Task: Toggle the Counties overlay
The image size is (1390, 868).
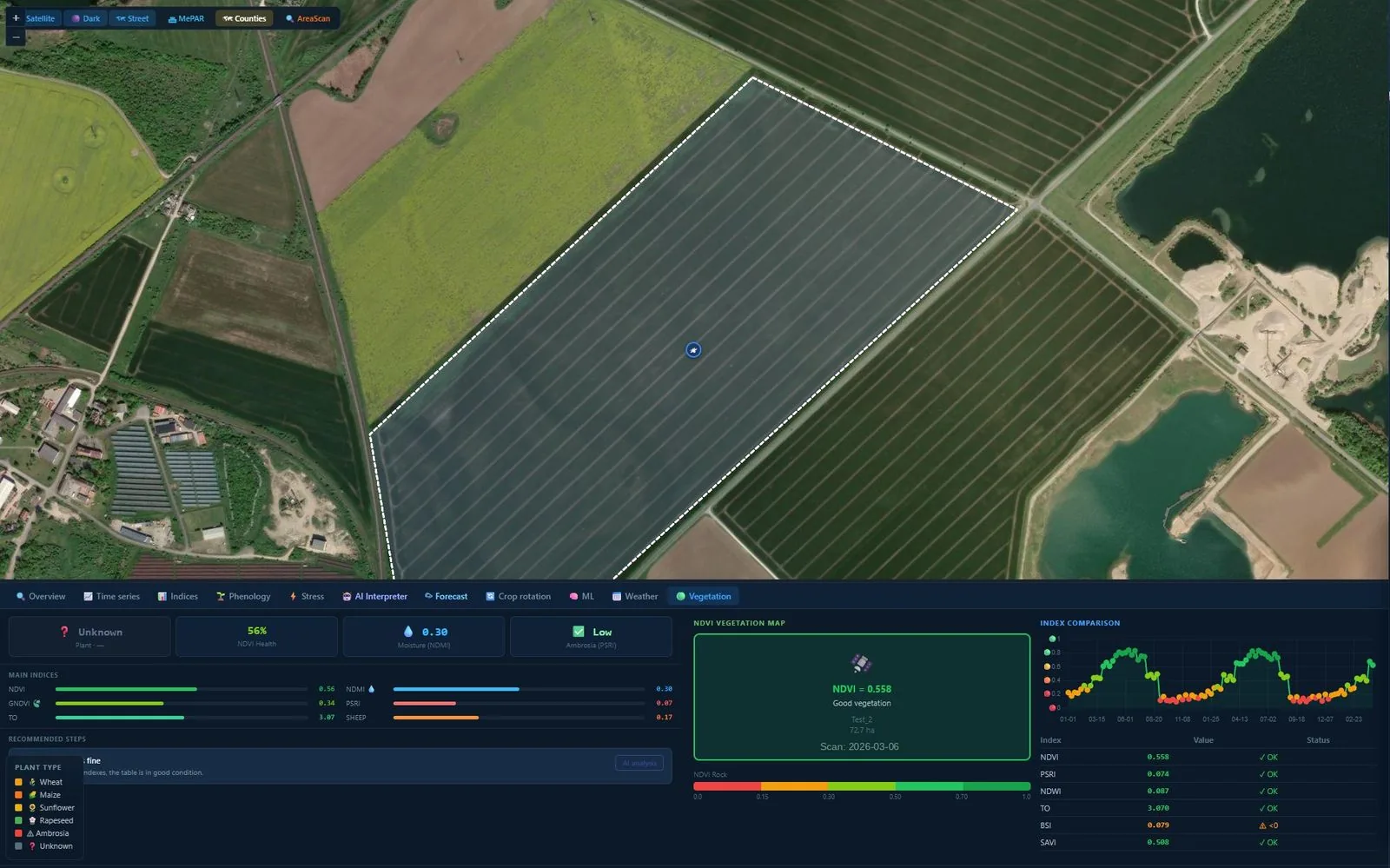Action: coord(244,18)
